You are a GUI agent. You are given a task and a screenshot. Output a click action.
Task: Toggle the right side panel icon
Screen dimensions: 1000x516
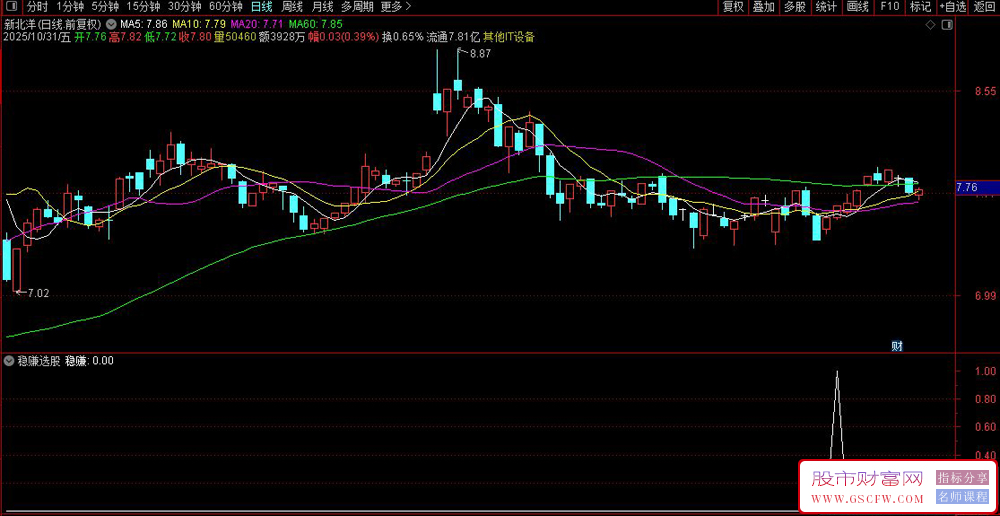948,25
